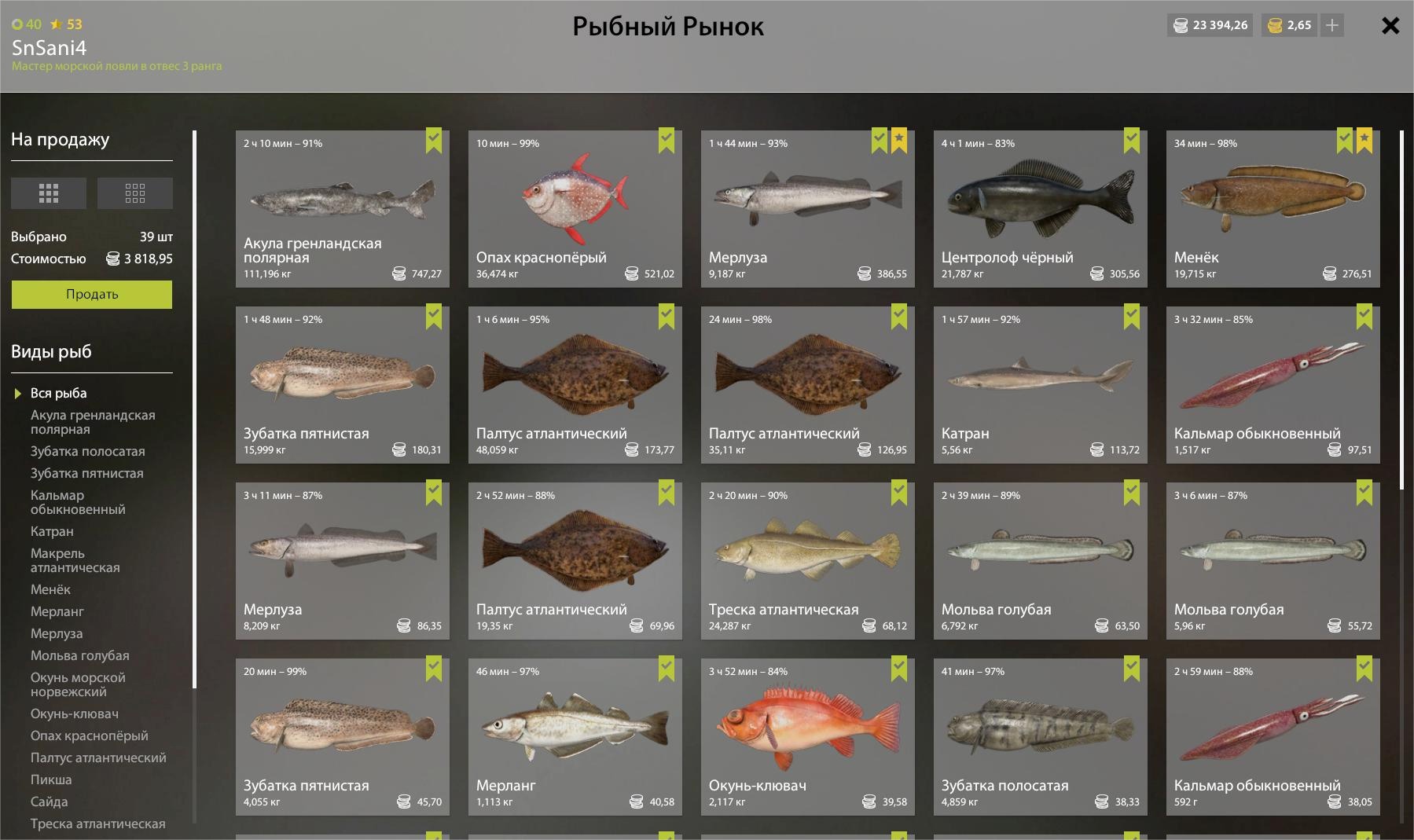Sell selected fish with Продать button
1414x840 pixels.
click(92, 295)
